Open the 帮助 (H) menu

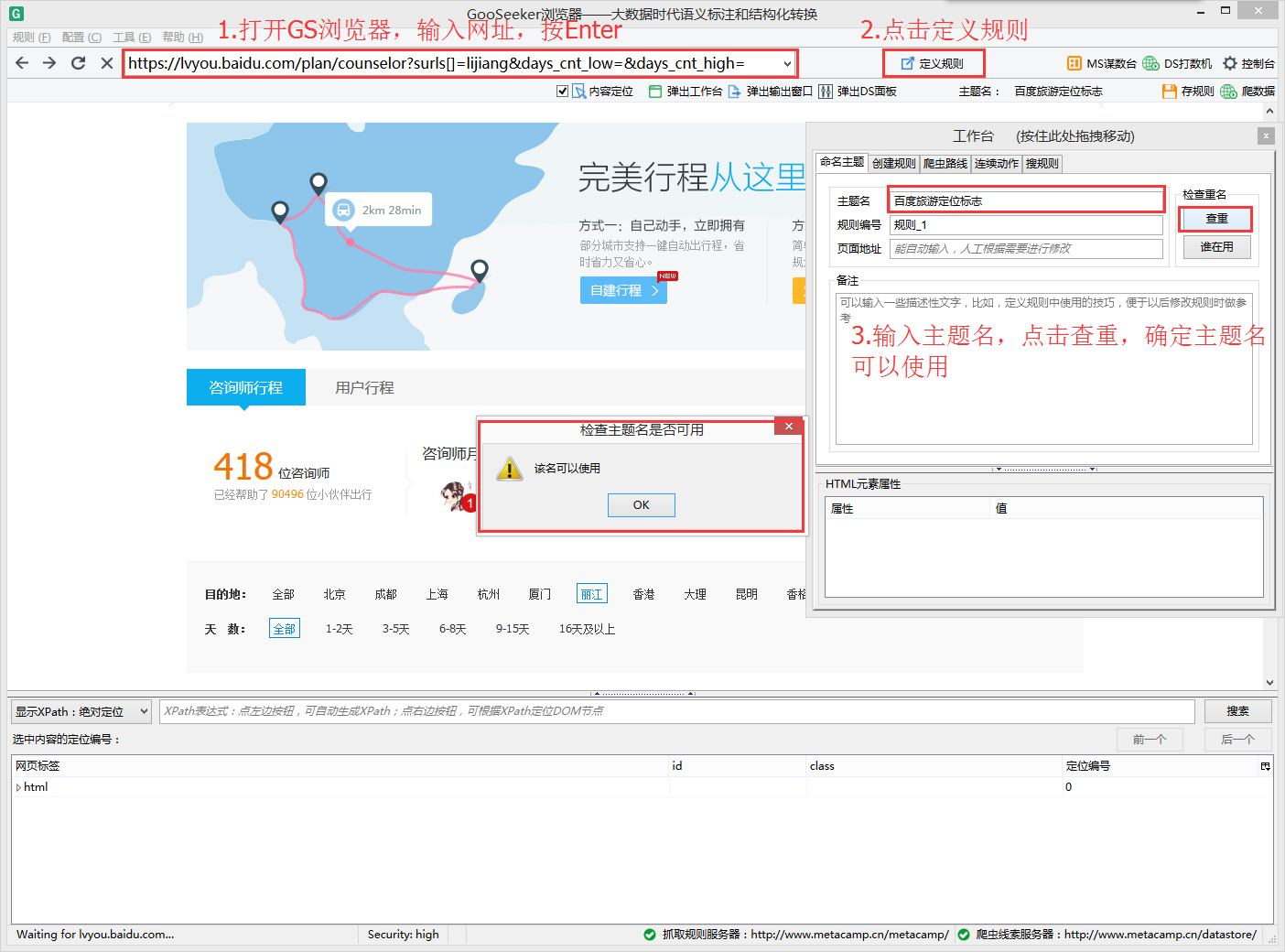coord(182,37)
